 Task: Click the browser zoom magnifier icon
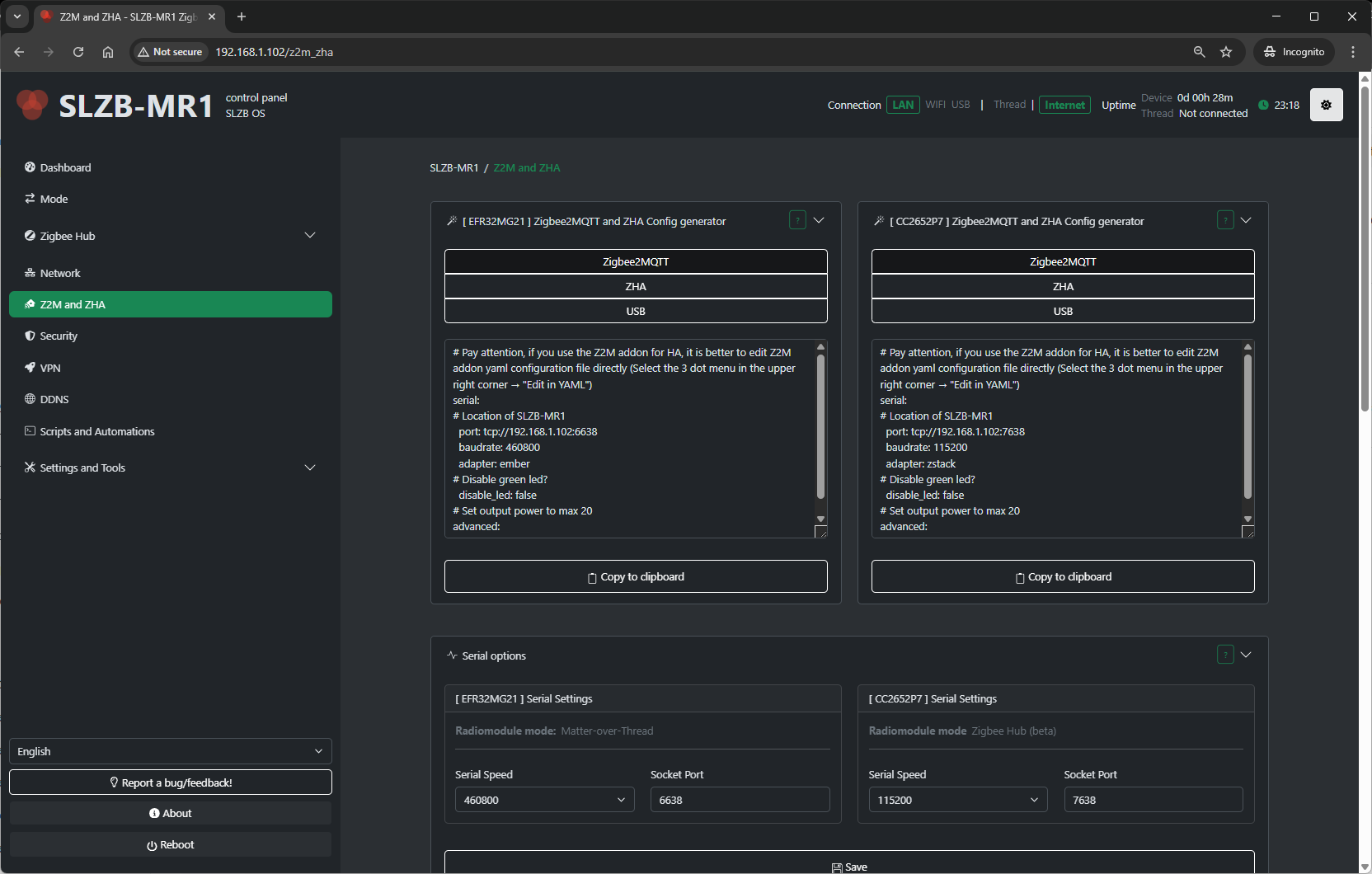1199,52
